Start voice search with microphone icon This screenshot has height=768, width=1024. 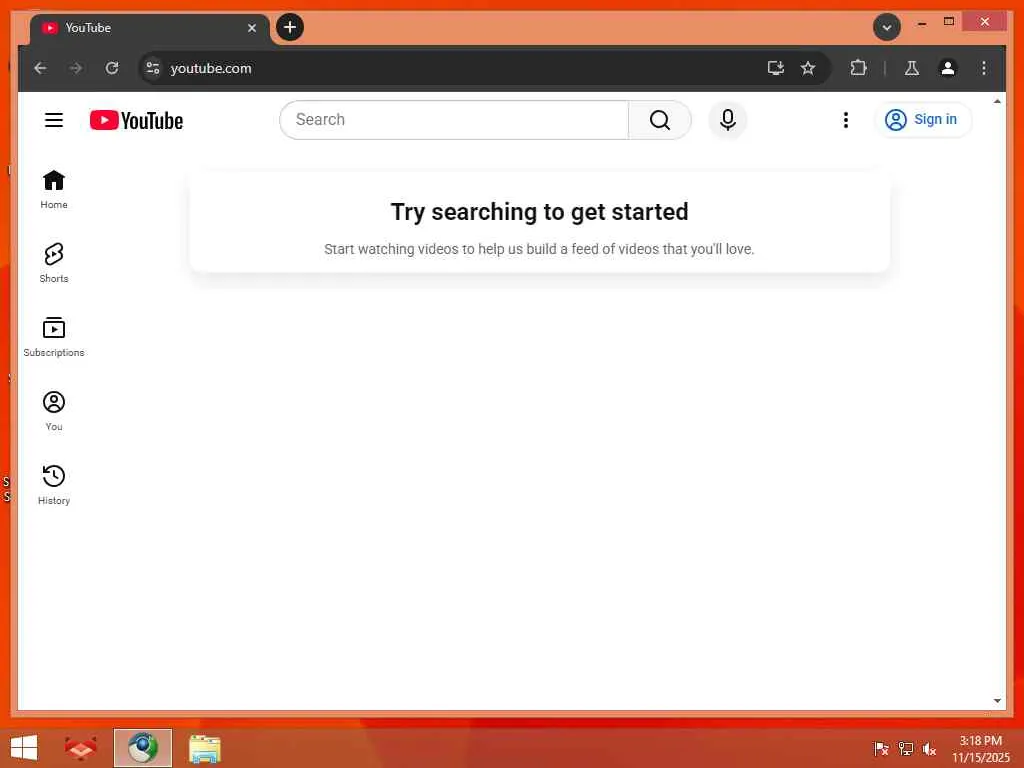click(728, 120)
